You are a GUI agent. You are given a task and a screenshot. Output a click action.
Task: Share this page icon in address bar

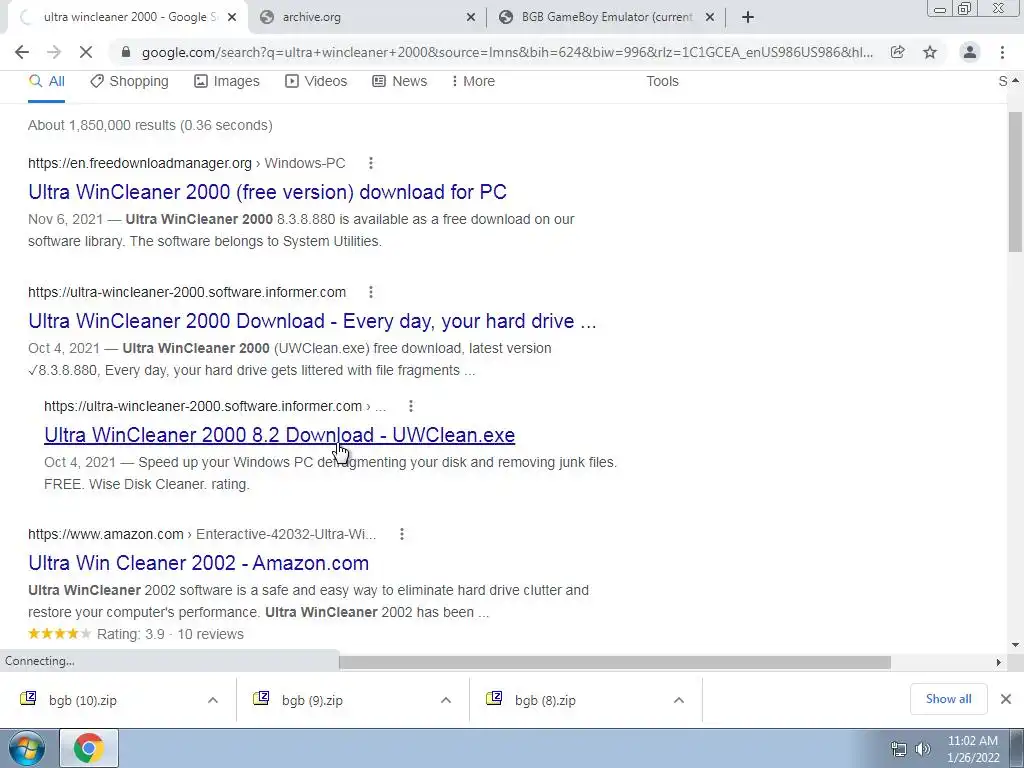point(898,52)
